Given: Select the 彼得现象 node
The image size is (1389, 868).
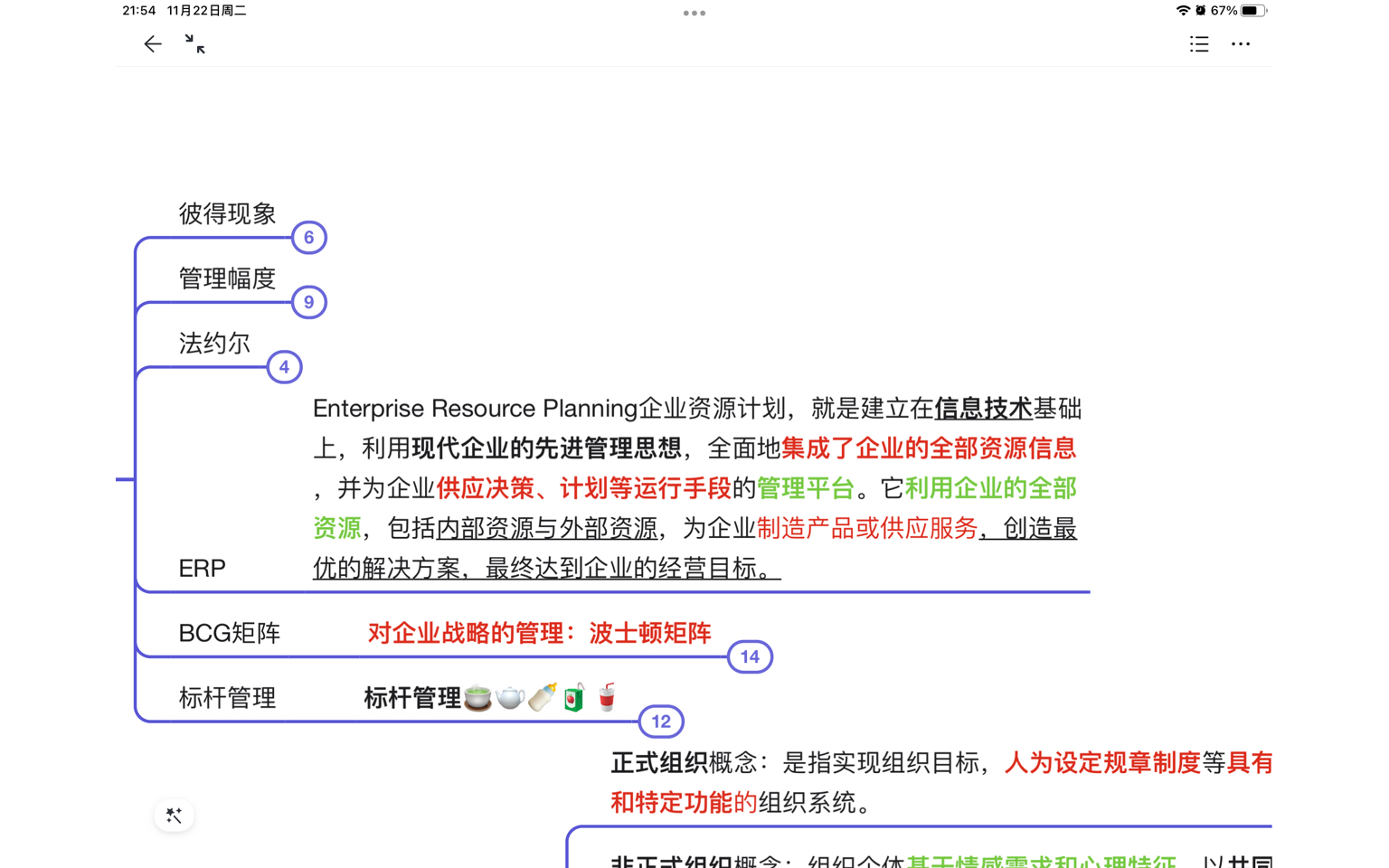Looking at the screenshot, I should 227,214.
